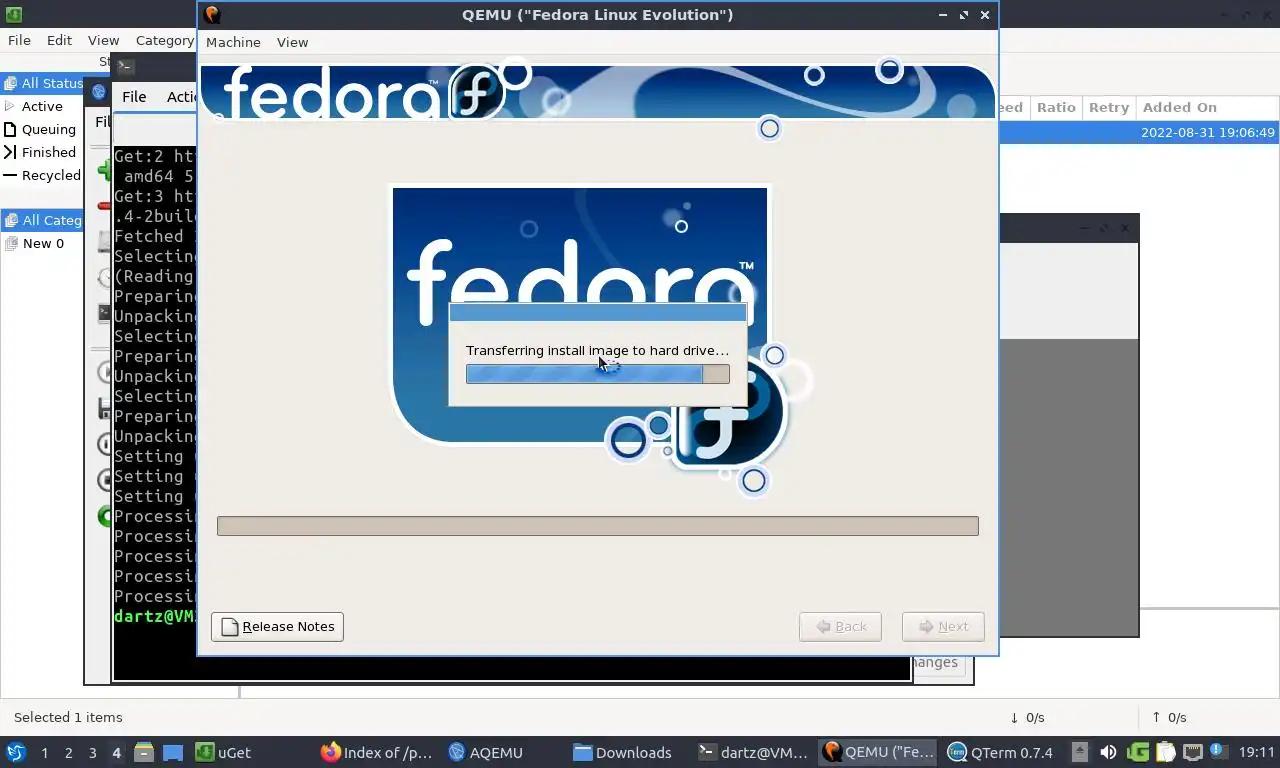Click the removable media tray icon
This screenshot has height=768, width=1280.
(x=1080, y=752)
